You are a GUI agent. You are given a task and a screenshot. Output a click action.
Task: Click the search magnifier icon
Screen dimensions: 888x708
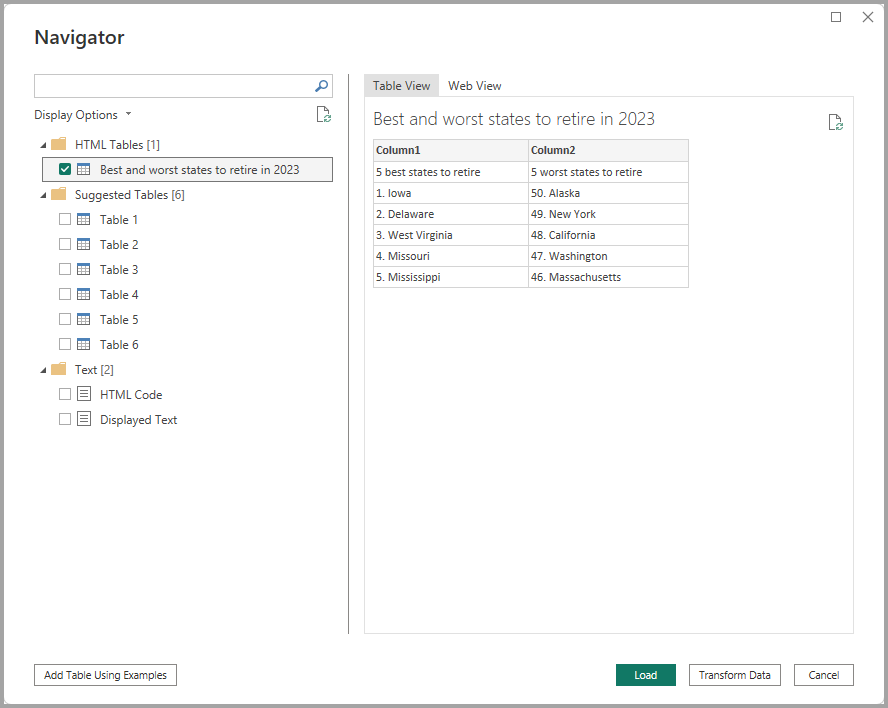[x=321, y=86]
